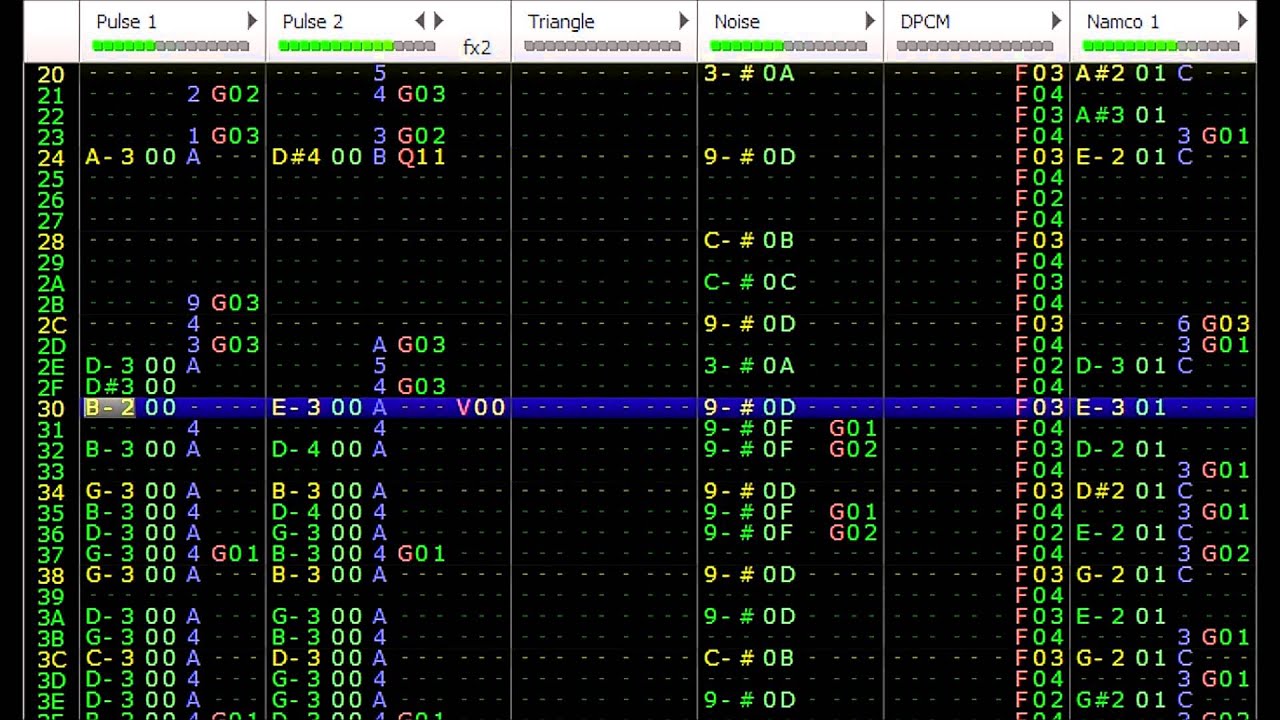Select row number 24
The width and height of the screenshot is (1280, 720).
[x=51, y=158]
